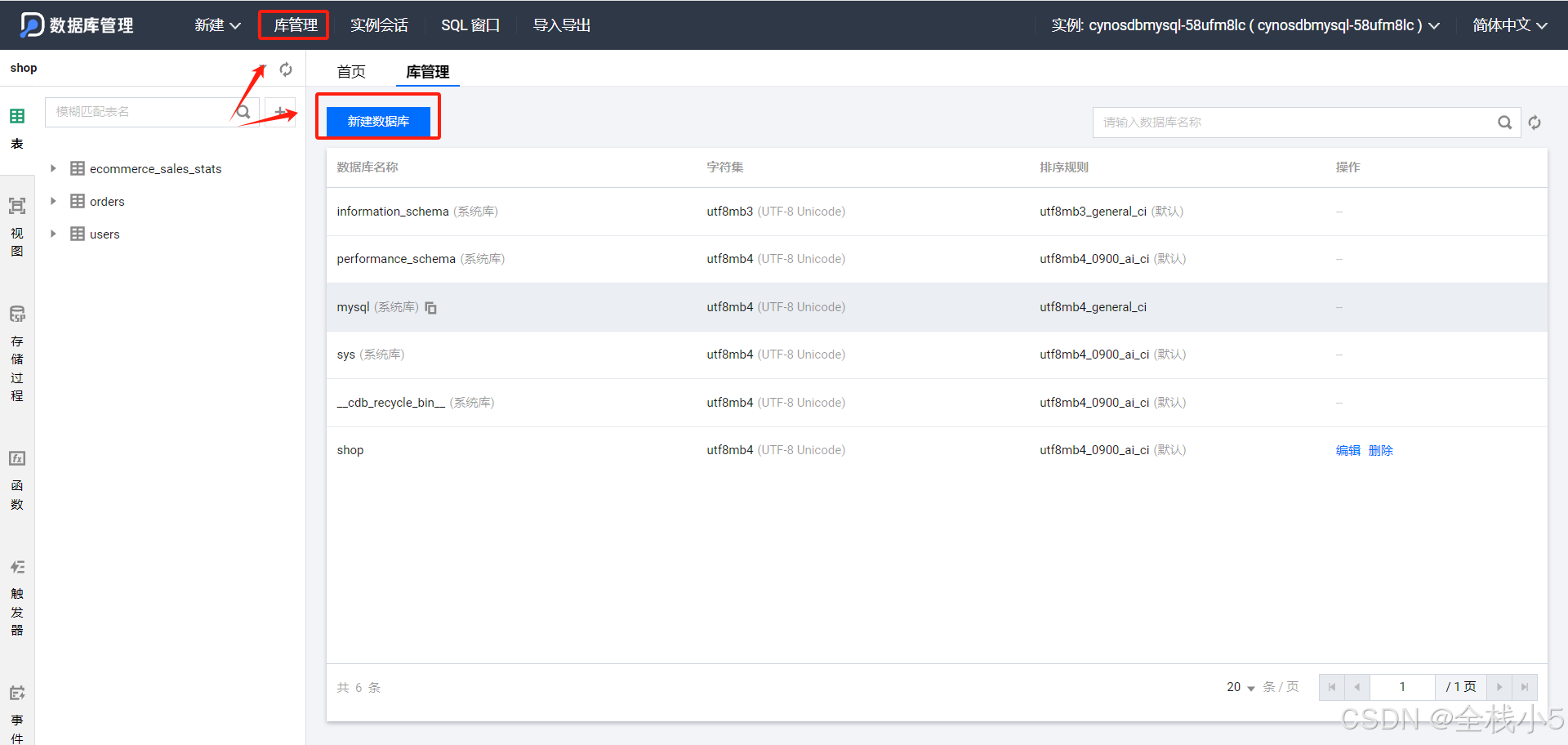The image size is (1568, 745).
Task: Open the 函数 (functions) sidebar section
Action: (17, 480)
